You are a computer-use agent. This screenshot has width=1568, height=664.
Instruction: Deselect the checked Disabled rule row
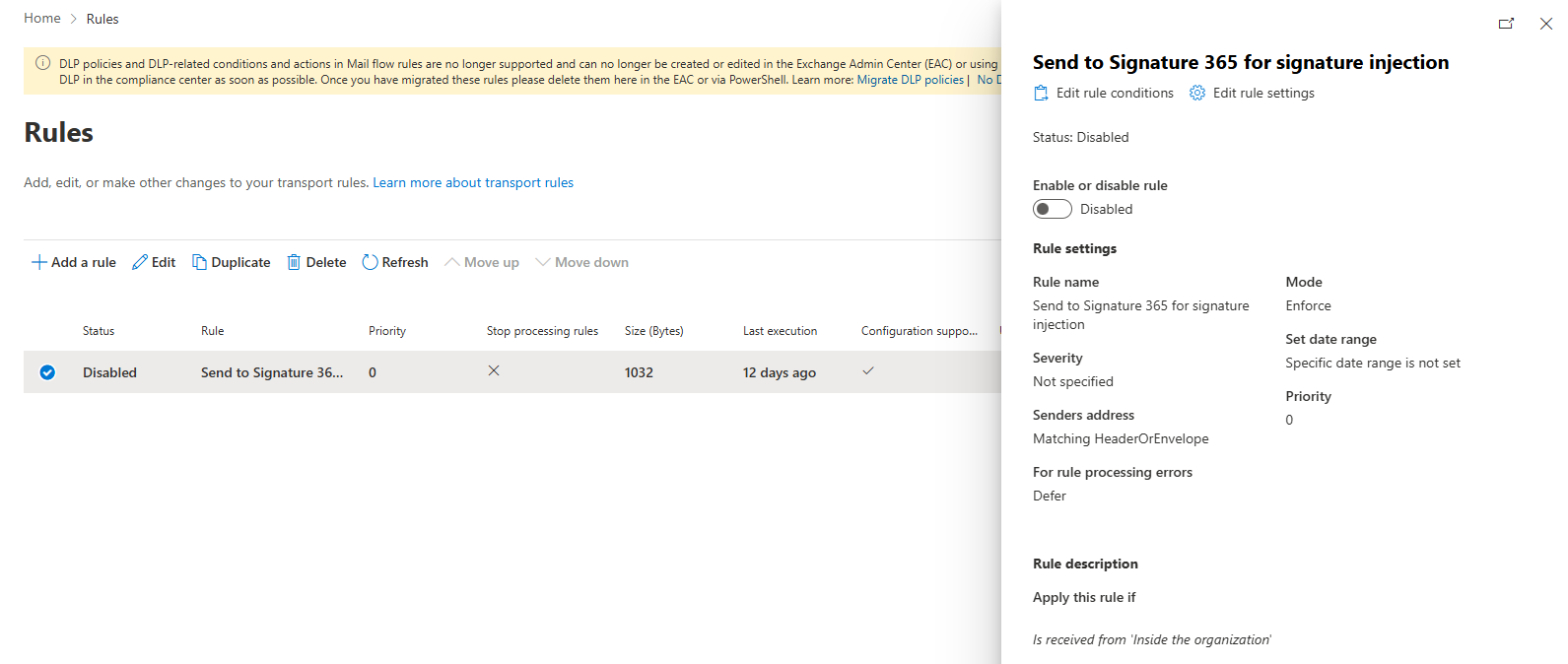tap(47, 372)
